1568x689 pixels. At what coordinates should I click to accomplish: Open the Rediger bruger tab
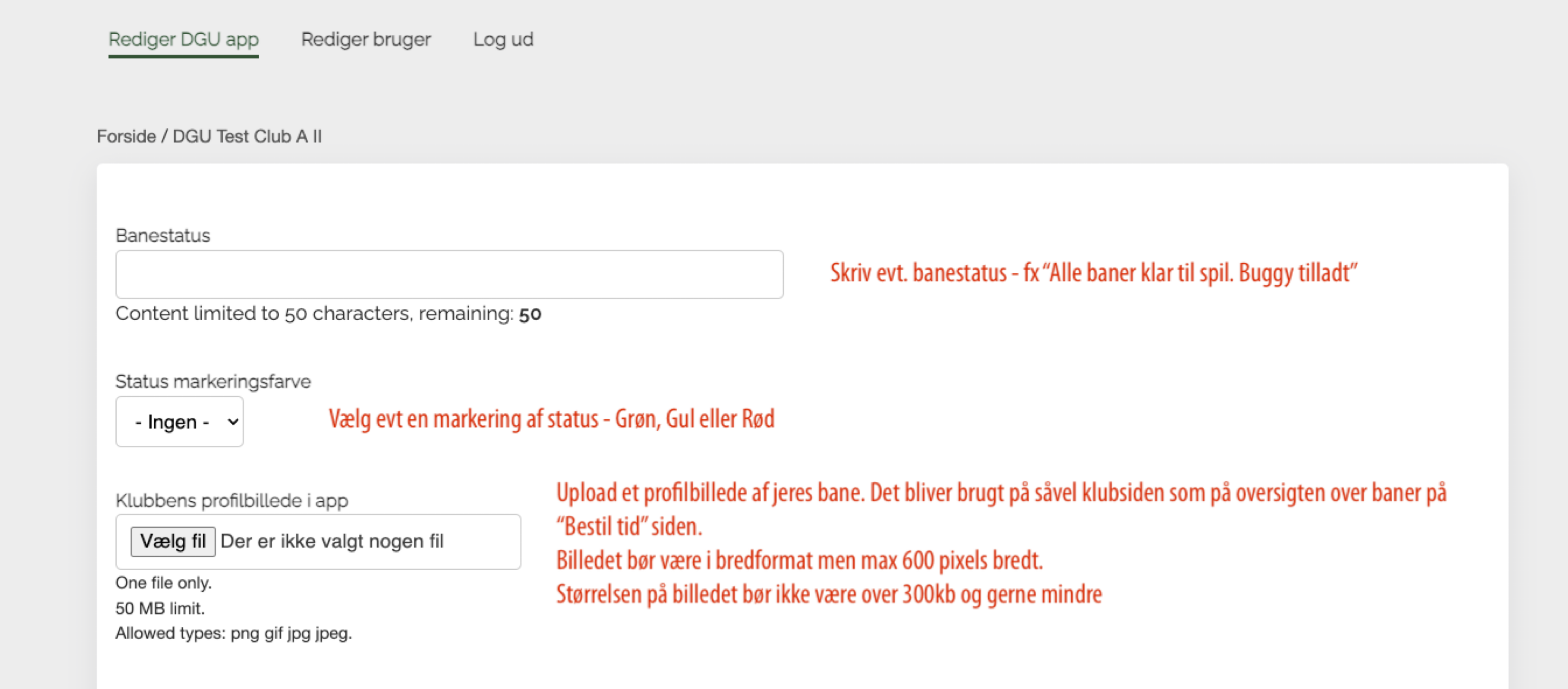pos(366,39)
